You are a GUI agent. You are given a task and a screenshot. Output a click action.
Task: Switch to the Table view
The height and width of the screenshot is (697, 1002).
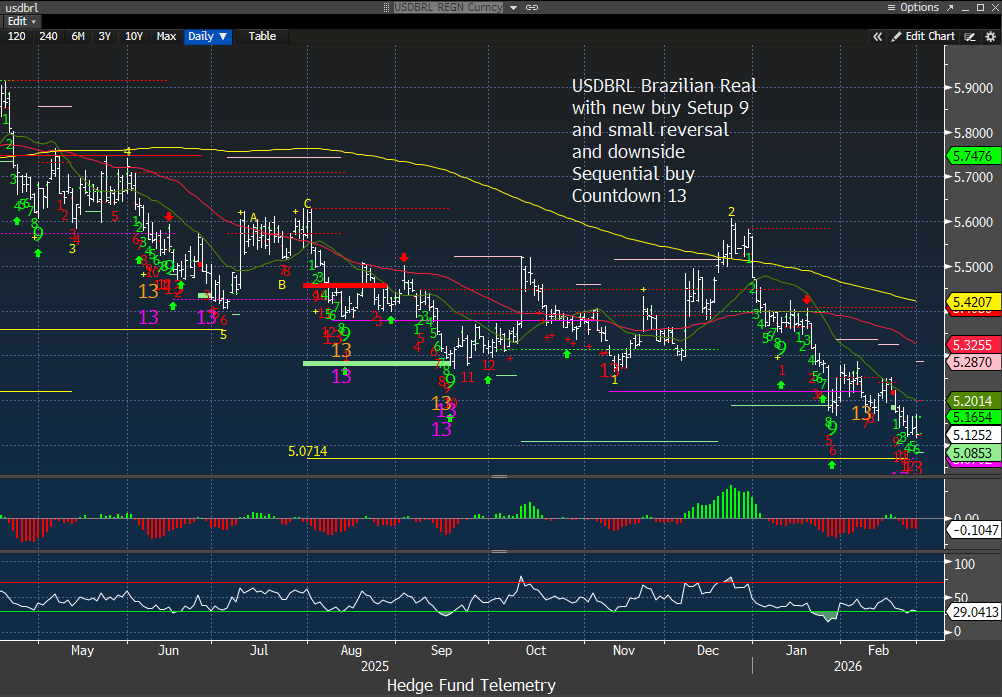[262, 36]
